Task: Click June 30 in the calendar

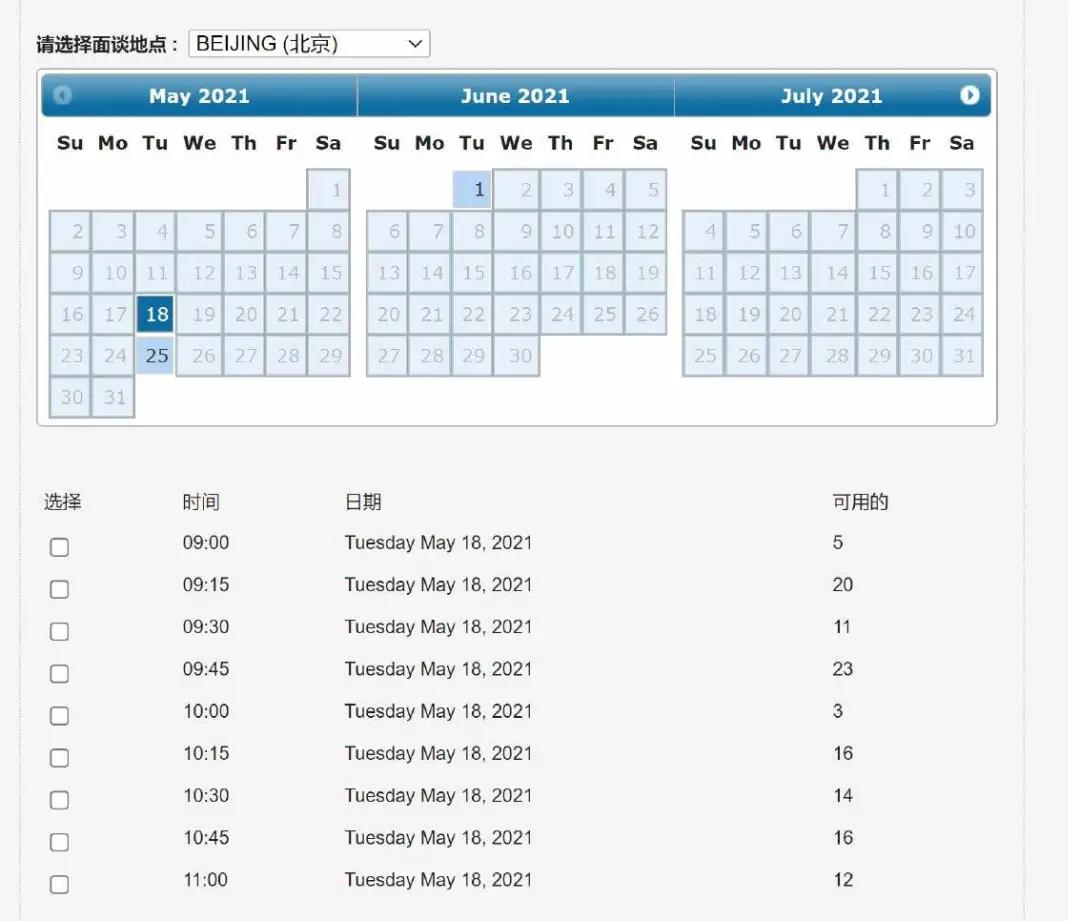Action: [517, 356]
